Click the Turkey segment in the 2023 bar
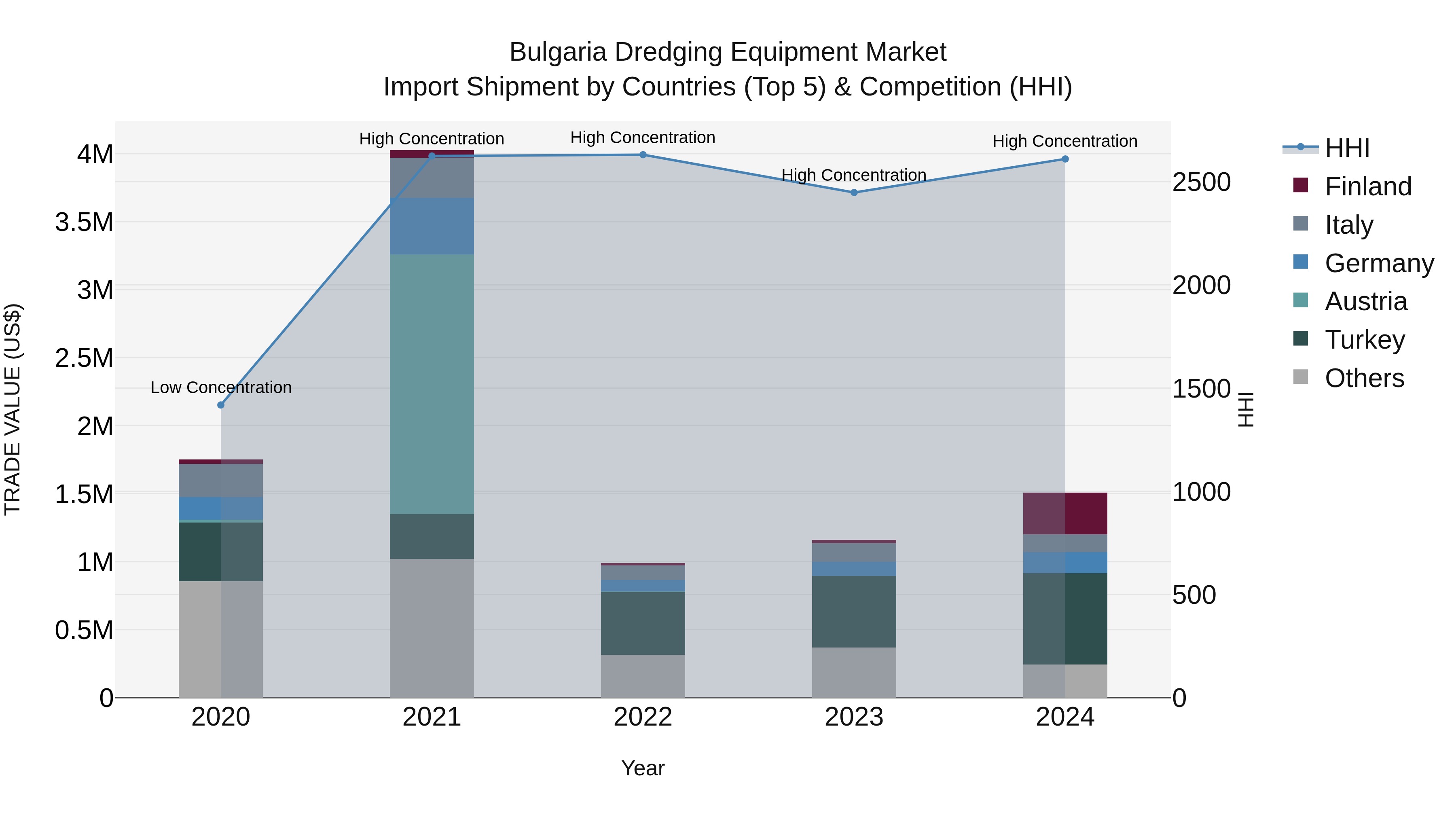 [x=854, y=612]
